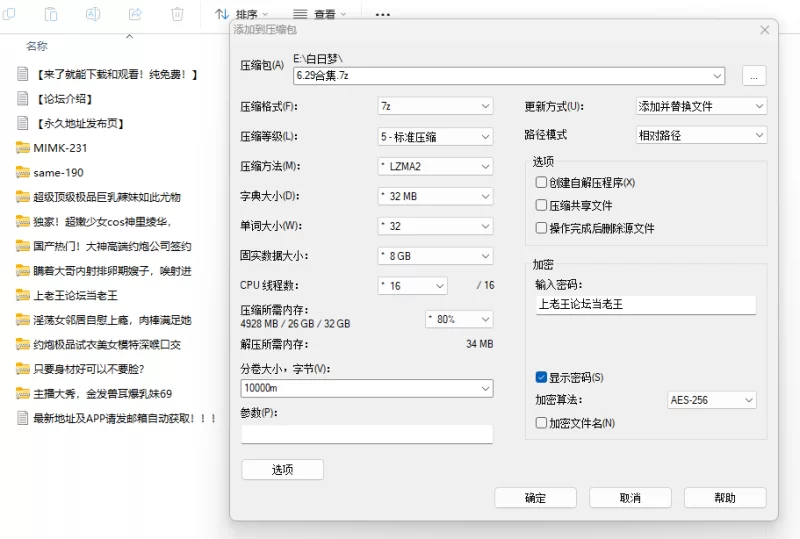Enable 压缩共享文件 checkbox
This screenshot has height=539, width=800.
[x=541, y=205]
